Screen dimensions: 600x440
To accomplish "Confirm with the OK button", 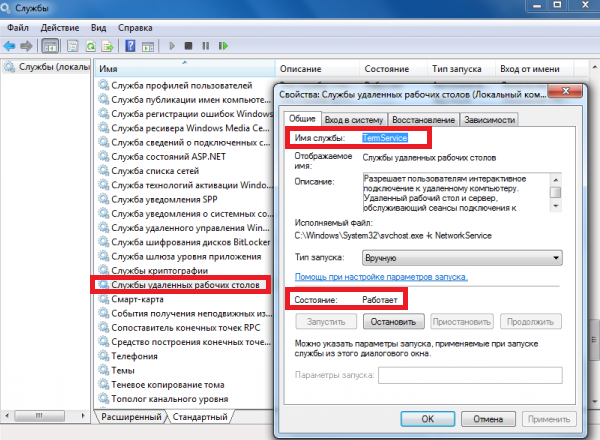I will pyautogui.click(x=428, y=419).
